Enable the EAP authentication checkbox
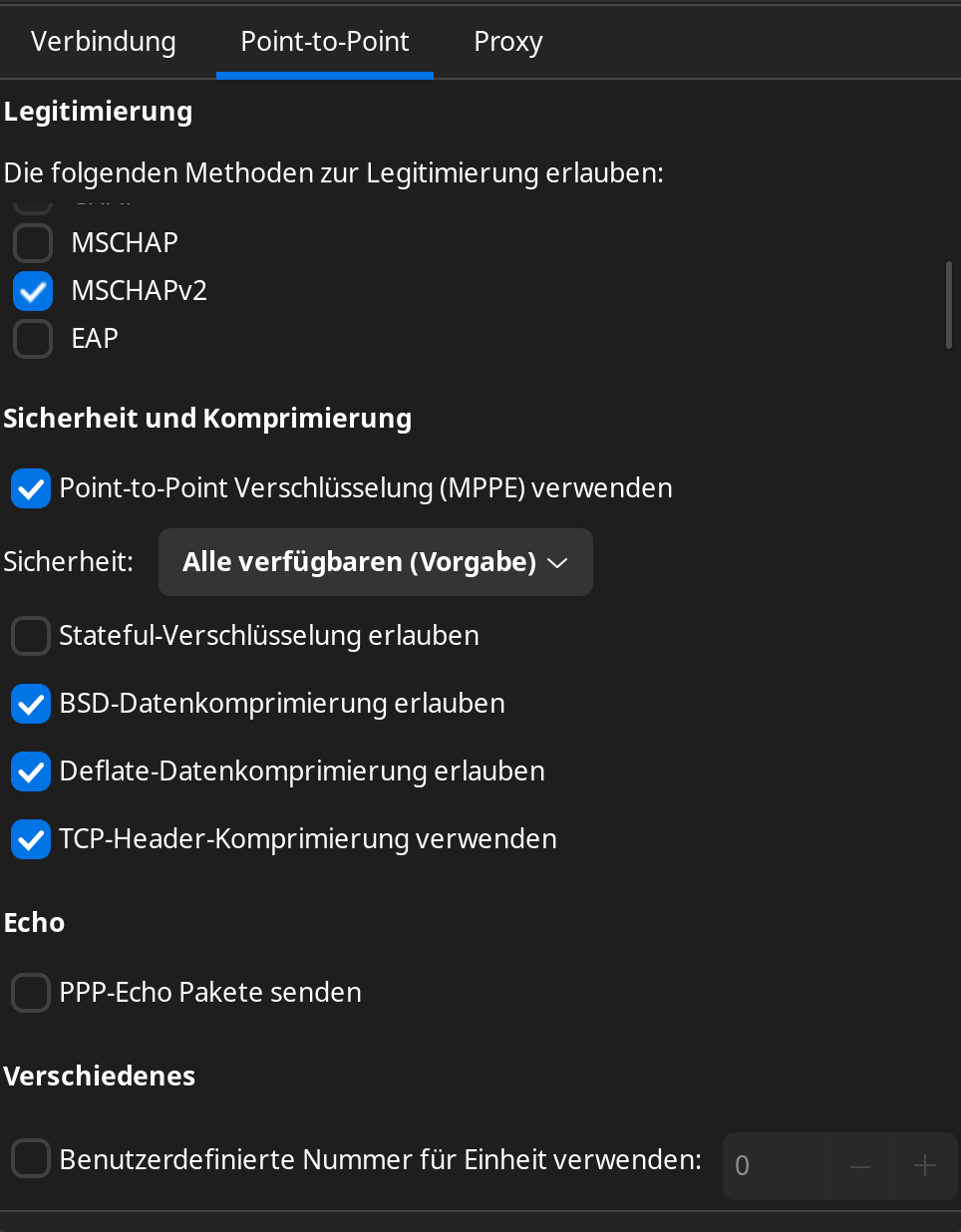The image size is (961, 1232). tap(33, 339)
